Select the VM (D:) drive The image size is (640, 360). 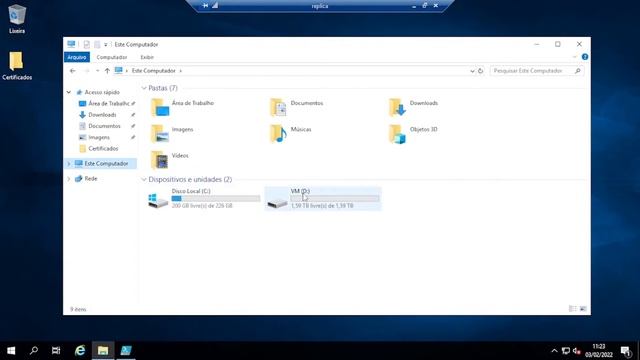[323, 198]
